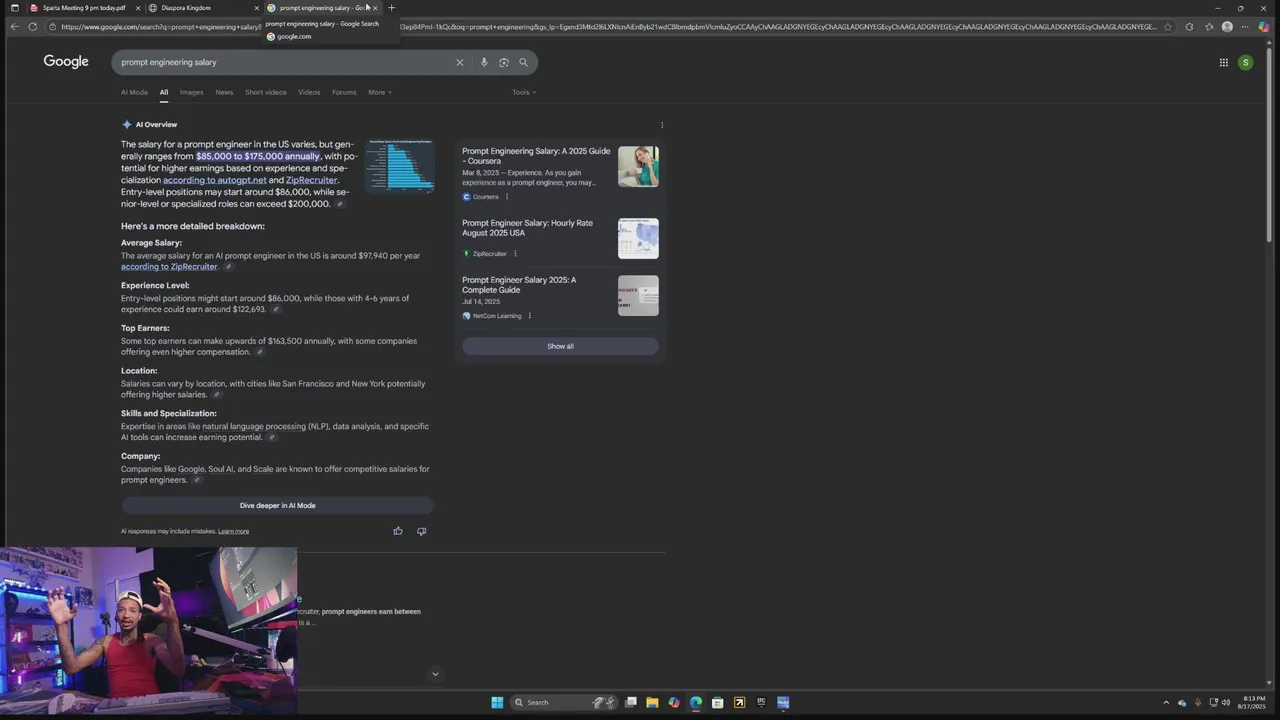Open the ZipRecruiter link in first paragraph
This screenshot has width=1280, height=720.
click(x=311, y=180)
